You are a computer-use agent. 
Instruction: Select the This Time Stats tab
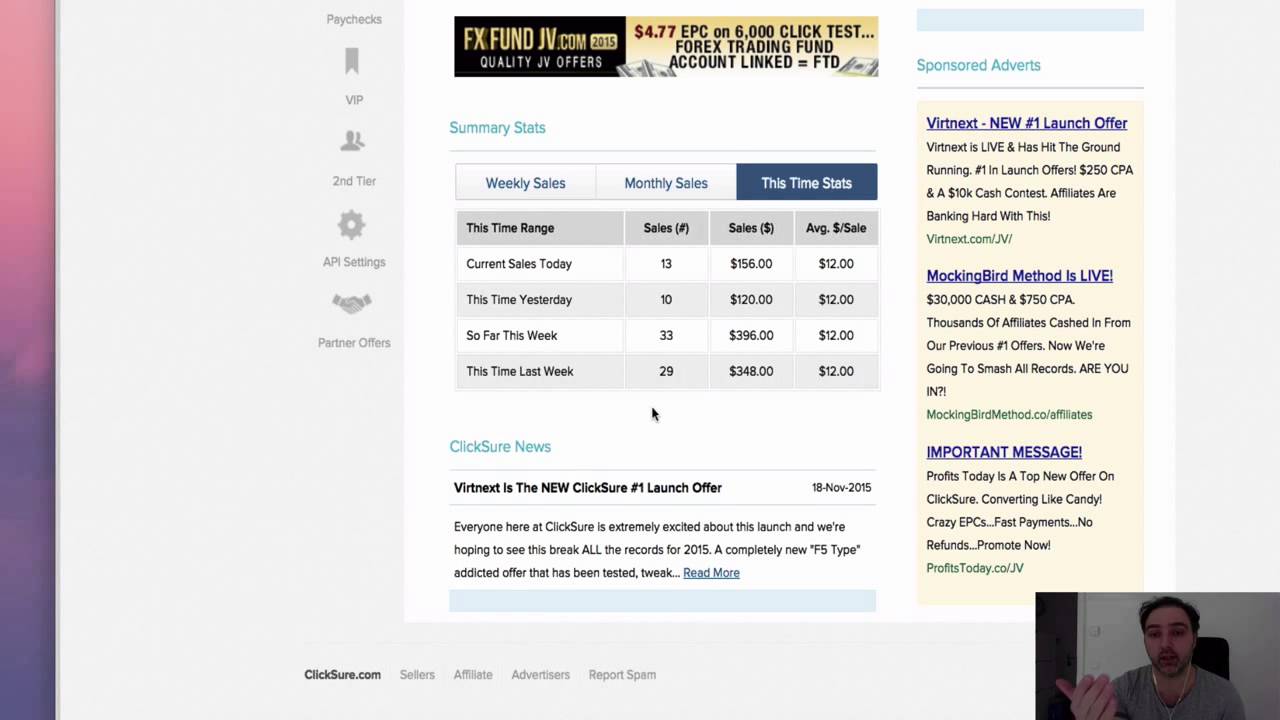(806, 183)
